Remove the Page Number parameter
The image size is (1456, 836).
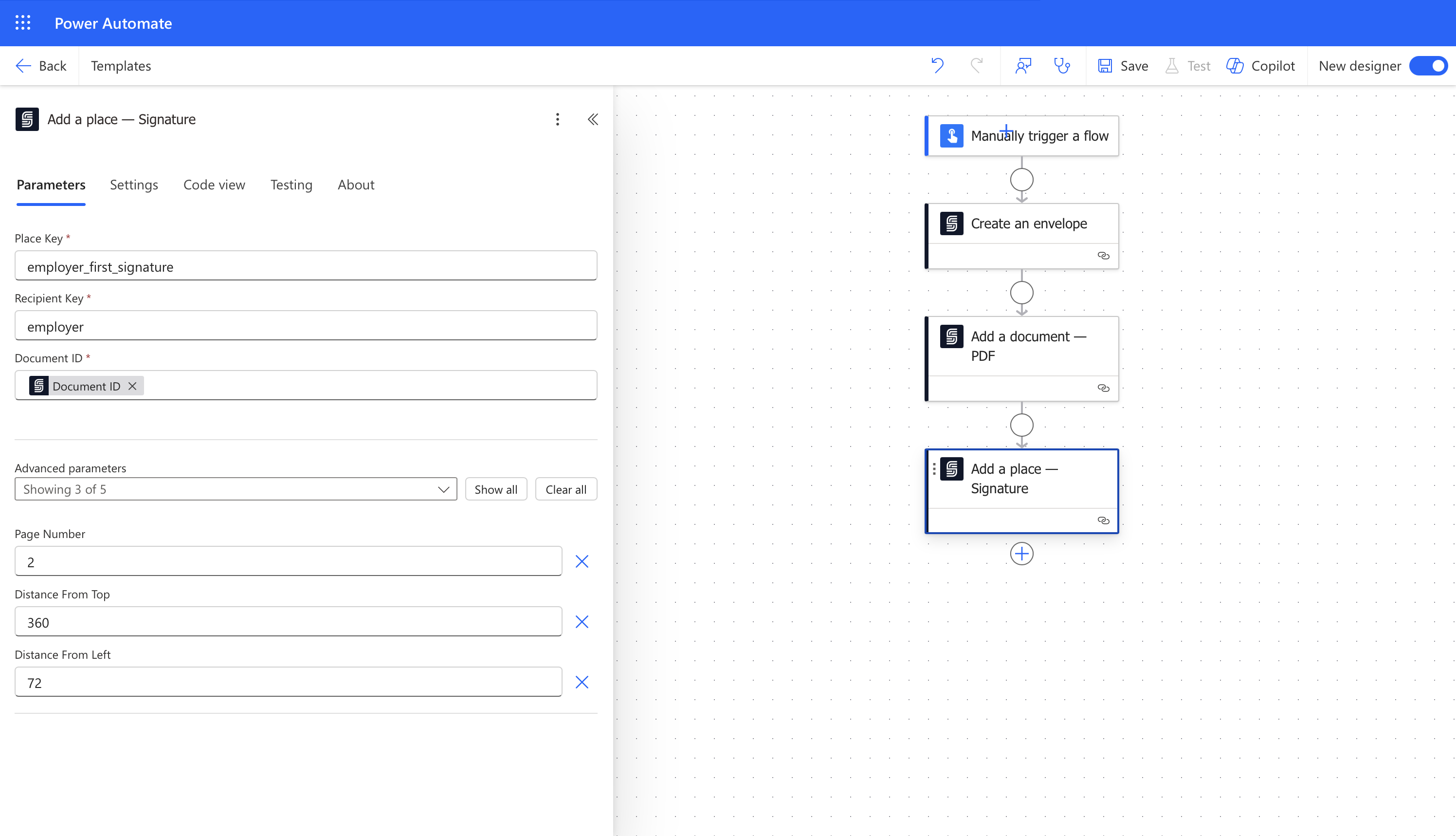click(x=582, y=561)
